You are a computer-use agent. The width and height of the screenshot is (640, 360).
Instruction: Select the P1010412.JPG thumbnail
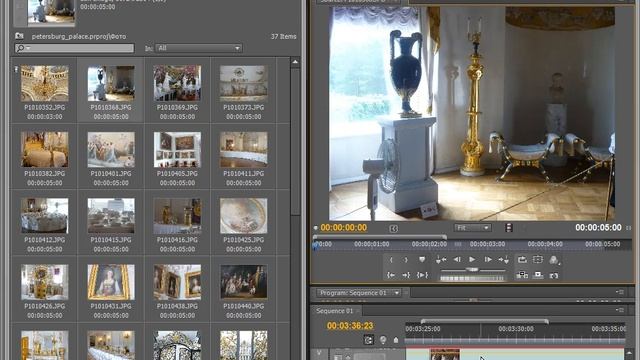click(x=44, y=216)
